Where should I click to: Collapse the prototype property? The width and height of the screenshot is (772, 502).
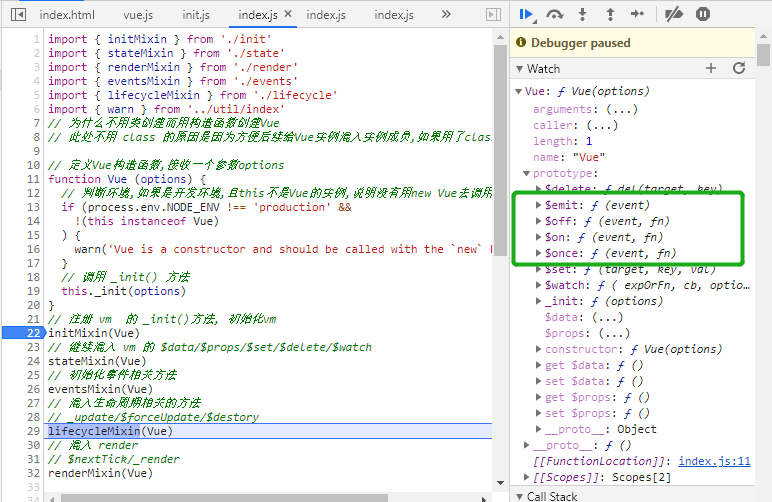pos(526,173)
